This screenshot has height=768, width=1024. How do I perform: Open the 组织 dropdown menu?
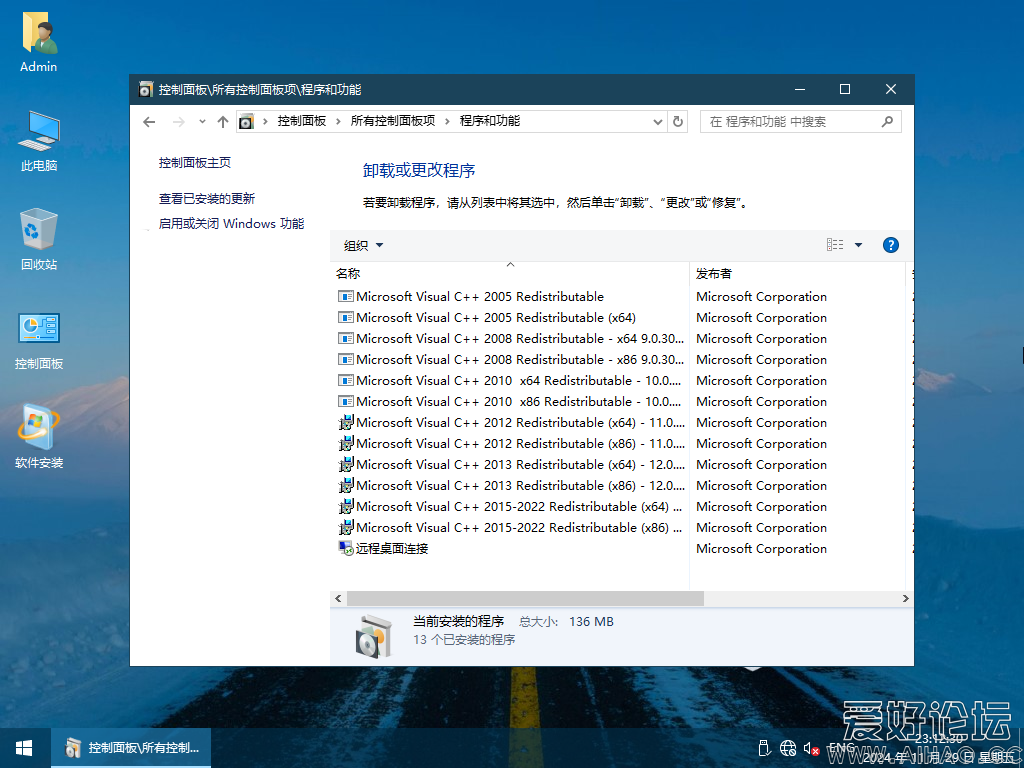tap(363, 246)
